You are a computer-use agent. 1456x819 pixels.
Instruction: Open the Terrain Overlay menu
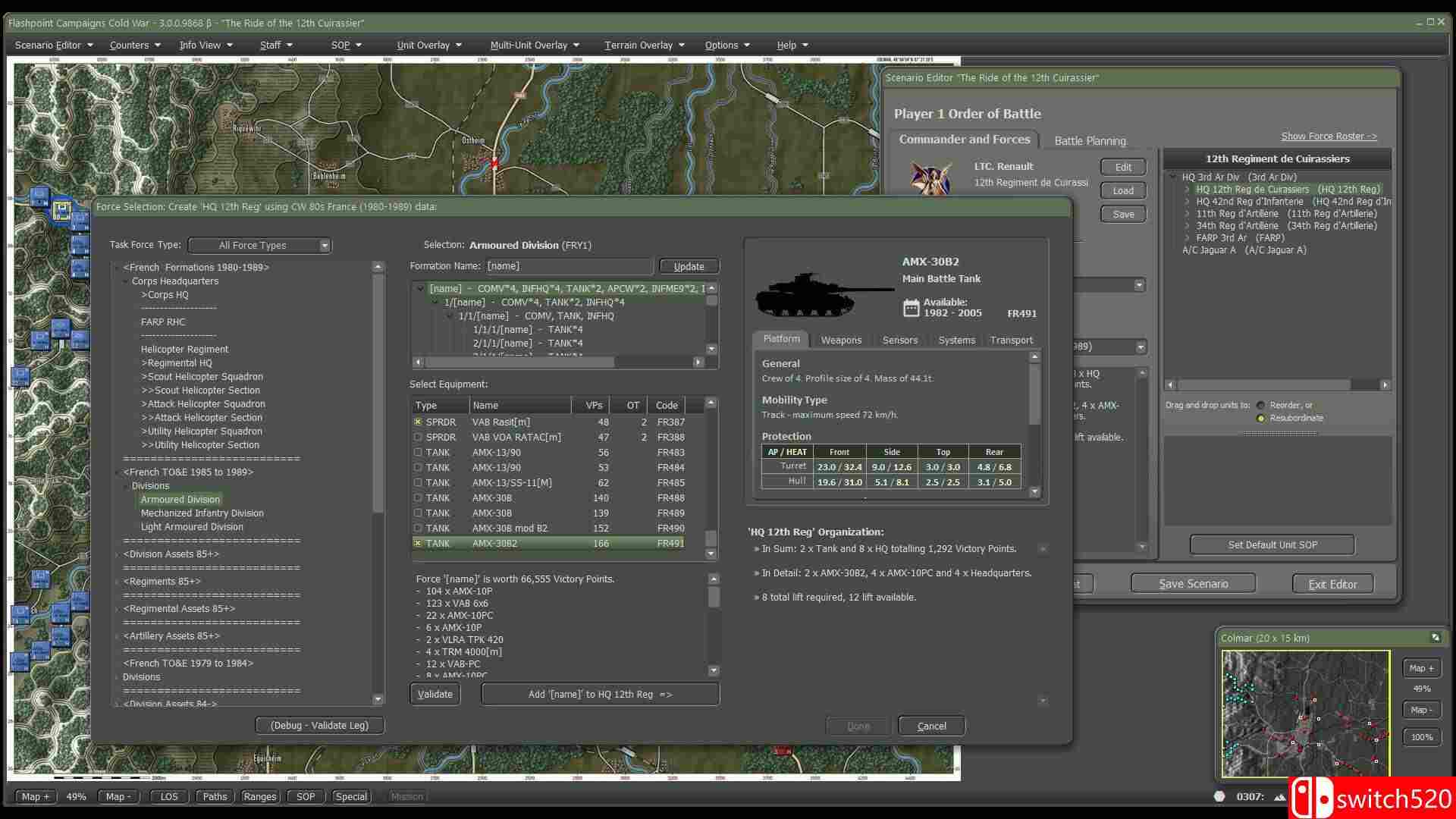639,45
